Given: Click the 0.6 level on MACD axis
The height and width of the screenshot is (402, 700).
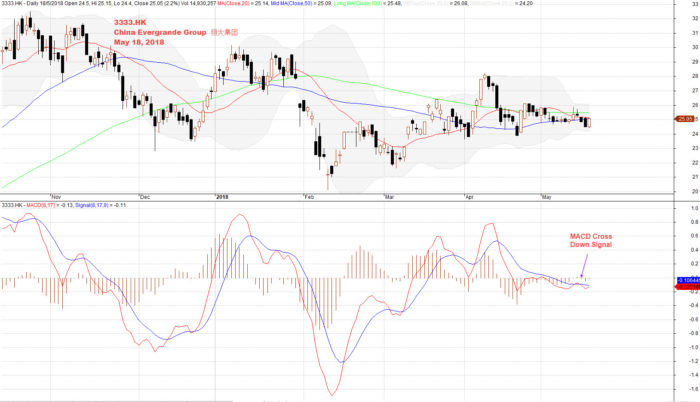Looking at the screenshot, I should (695, 236).
